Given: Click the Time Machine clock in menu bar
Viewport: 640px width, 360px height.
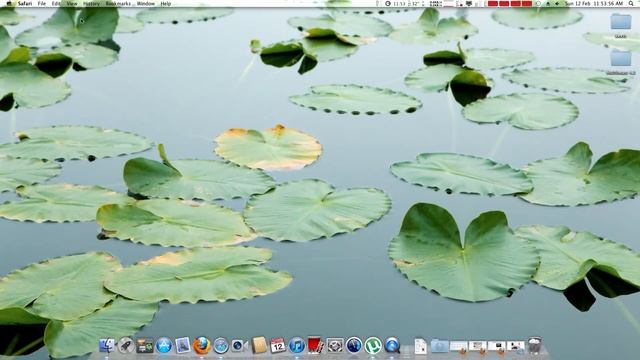Looking at the screenshot, I should 388,3.
